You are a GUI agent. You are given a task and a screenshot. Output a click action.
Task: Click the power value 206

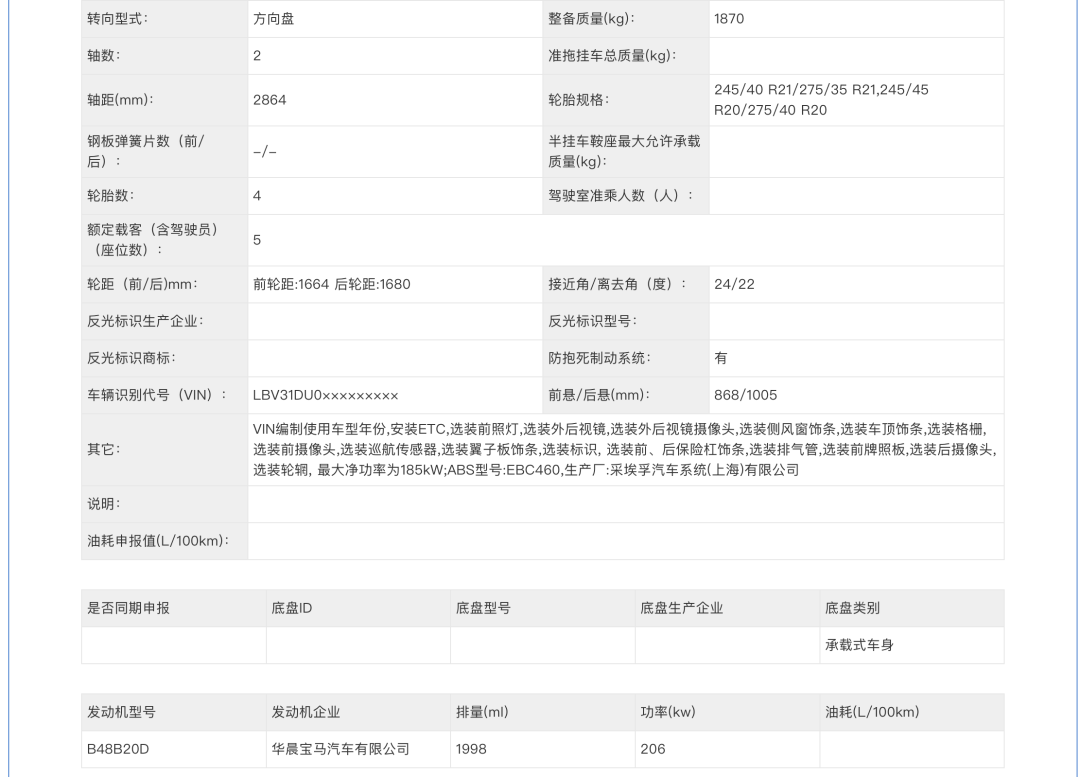(653, 749)
